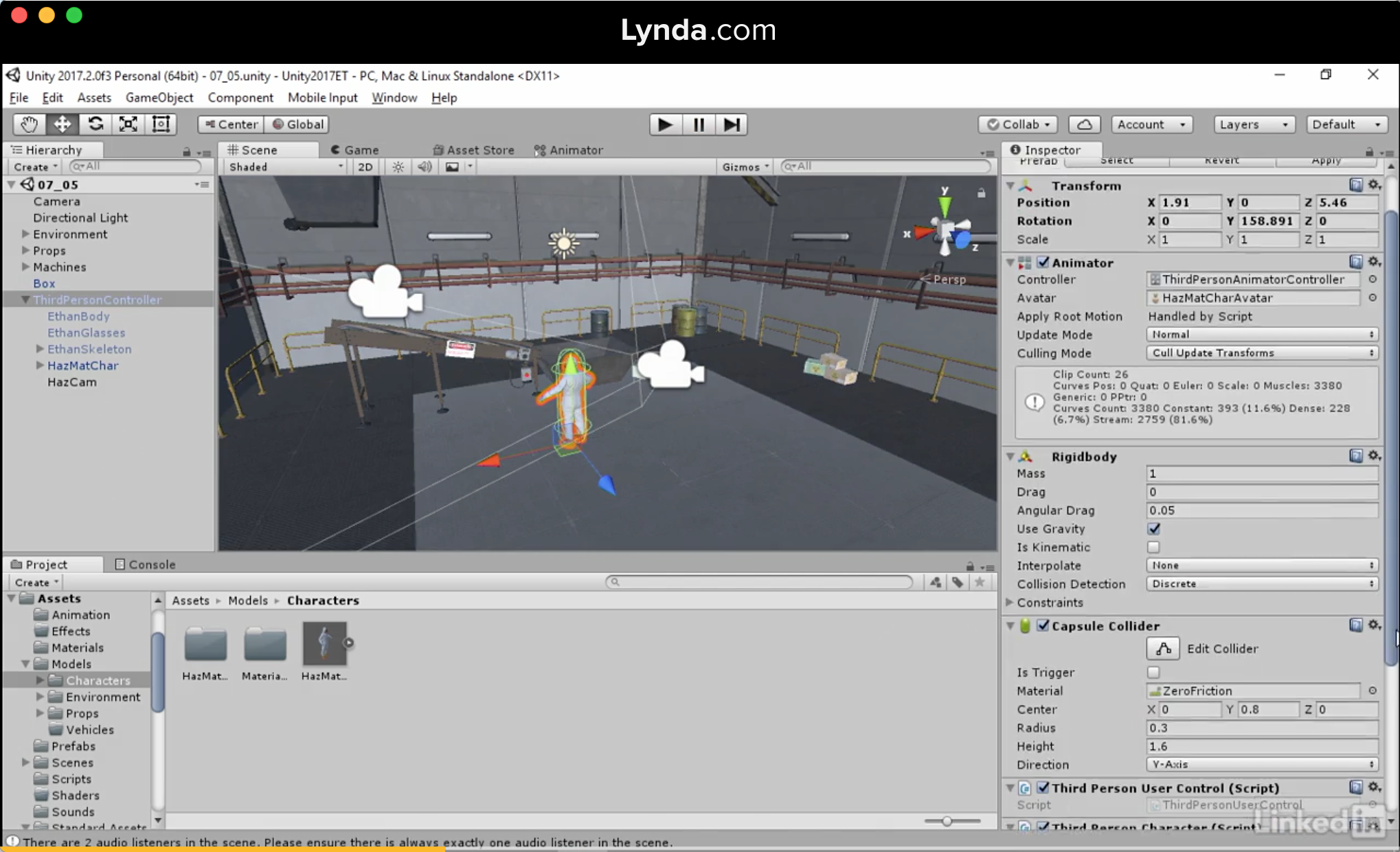This screenshot has width=1400, height=852.
Task: Open Capsule Collider help book icon
Action: point(1356,625)
